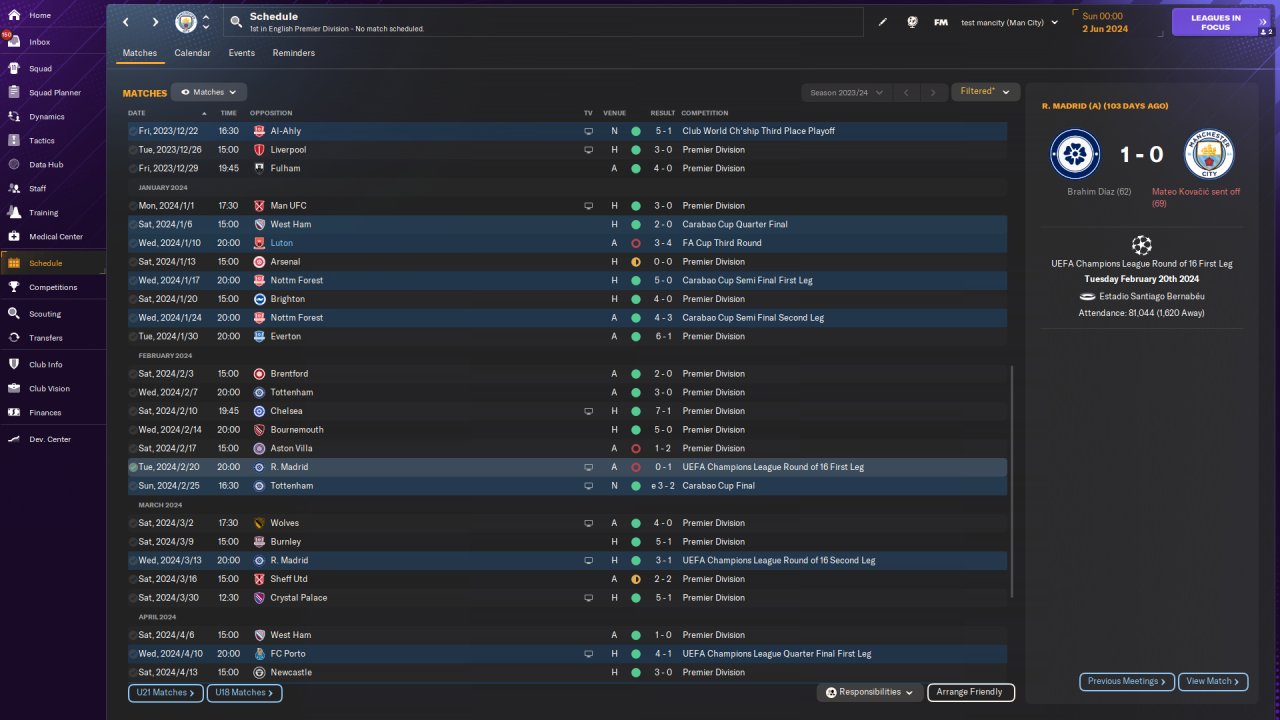
Task: Click the U18 Matches button
Action: 244,692
